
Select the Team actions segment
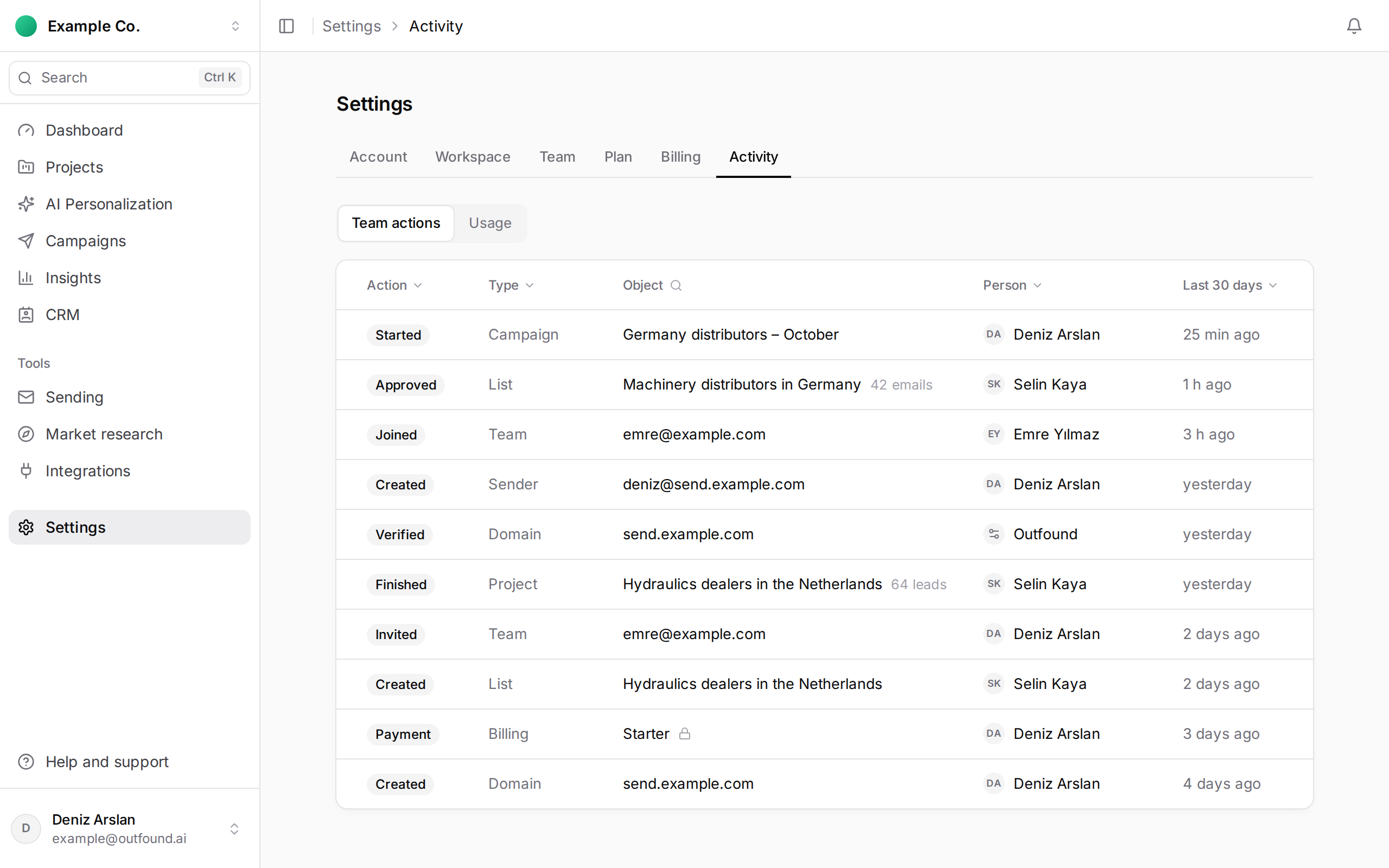click(396, 223)
